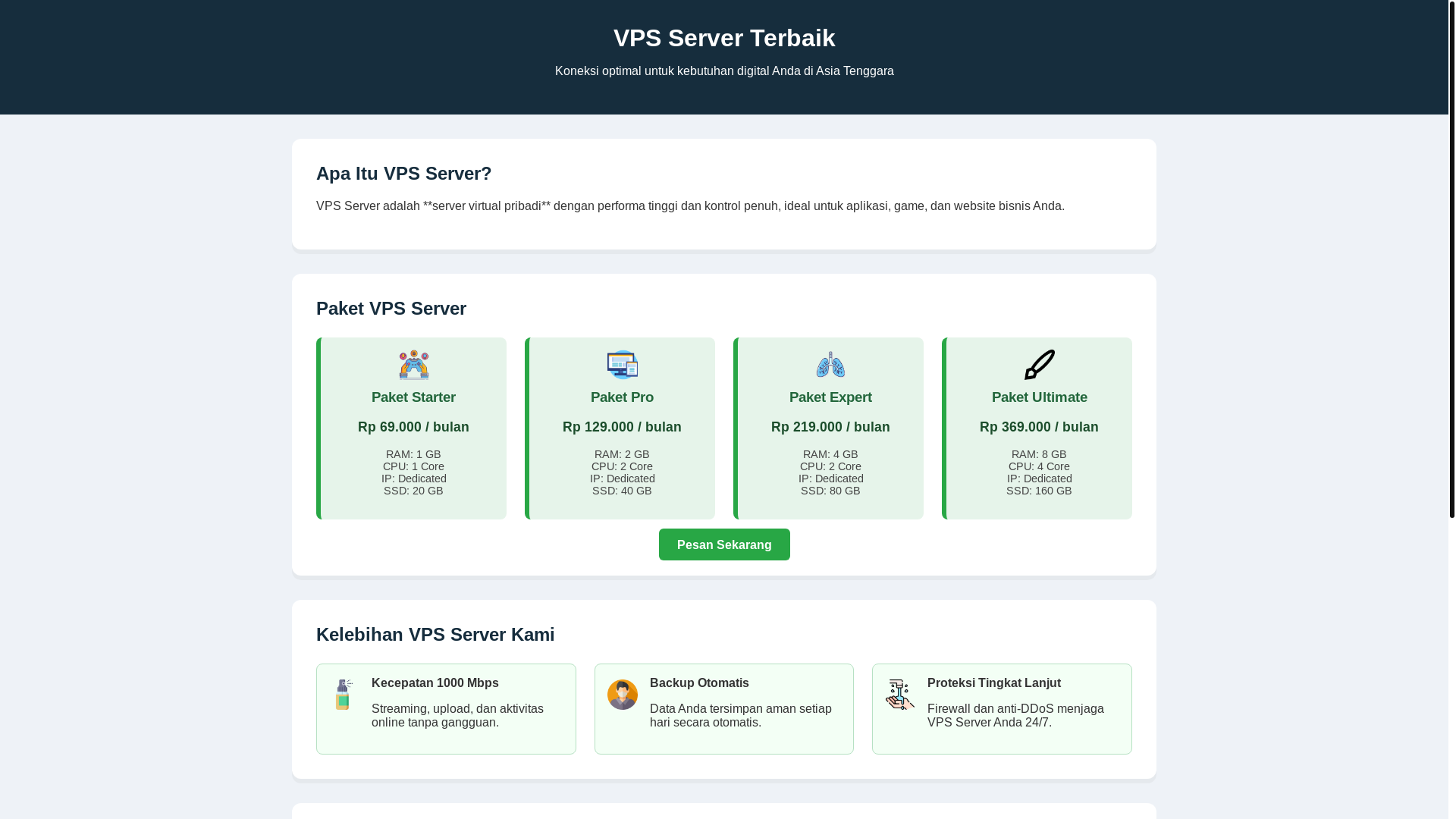Click the price Rp 69.000 / bulan
Image resolution: width=1456 pixels, height=819 pixels.
point(413,427)
